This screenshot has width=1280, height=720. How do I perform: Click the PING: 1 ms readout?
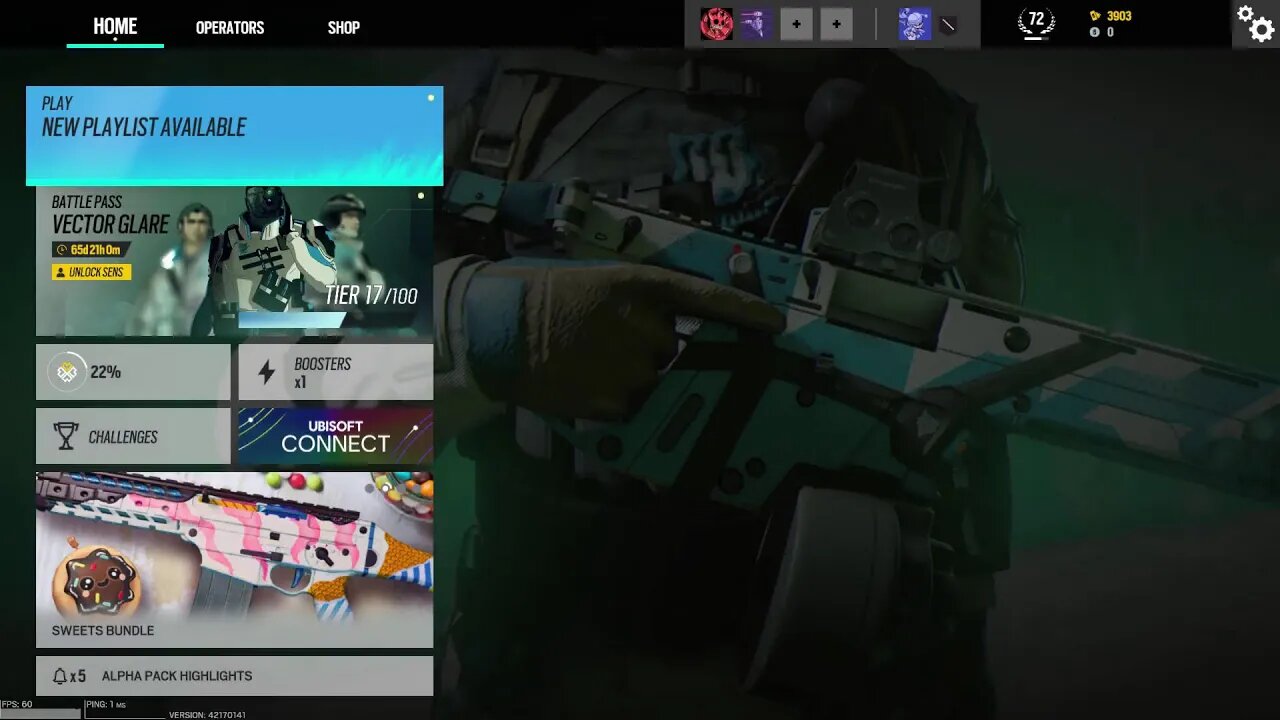point(106,704)
